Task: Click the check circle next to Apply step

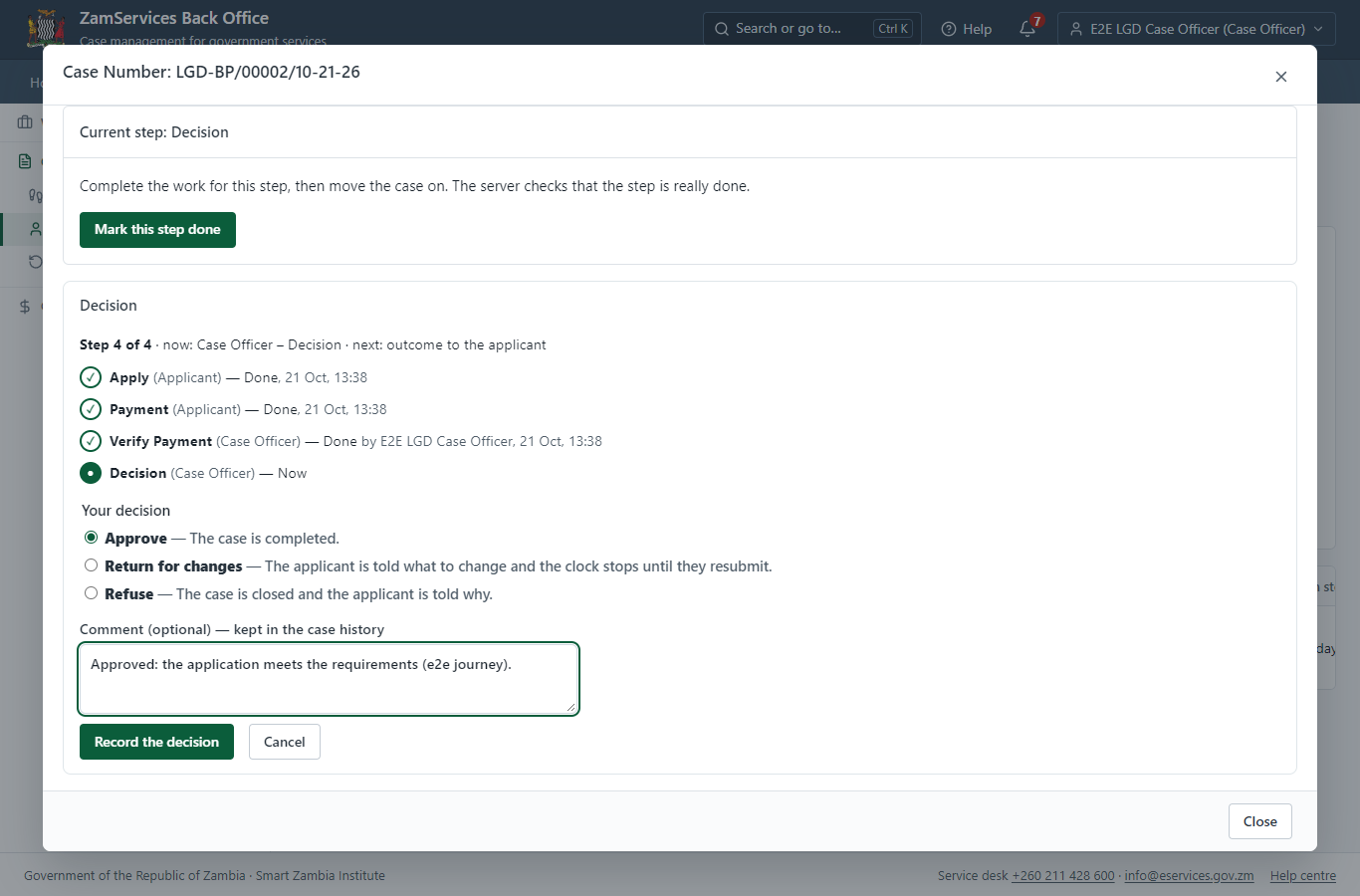Action: pyautogui.click(x=91, y=377)
